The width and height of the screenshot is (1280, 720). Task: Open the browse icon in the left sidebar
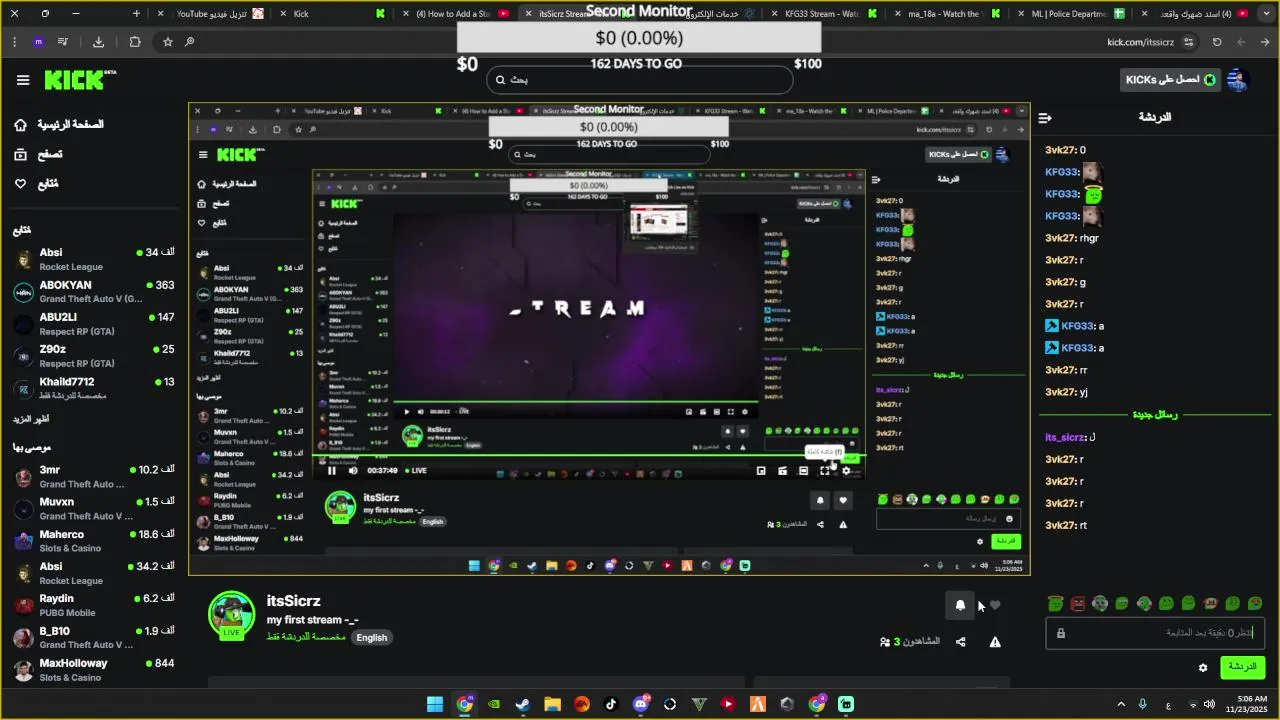21,154
